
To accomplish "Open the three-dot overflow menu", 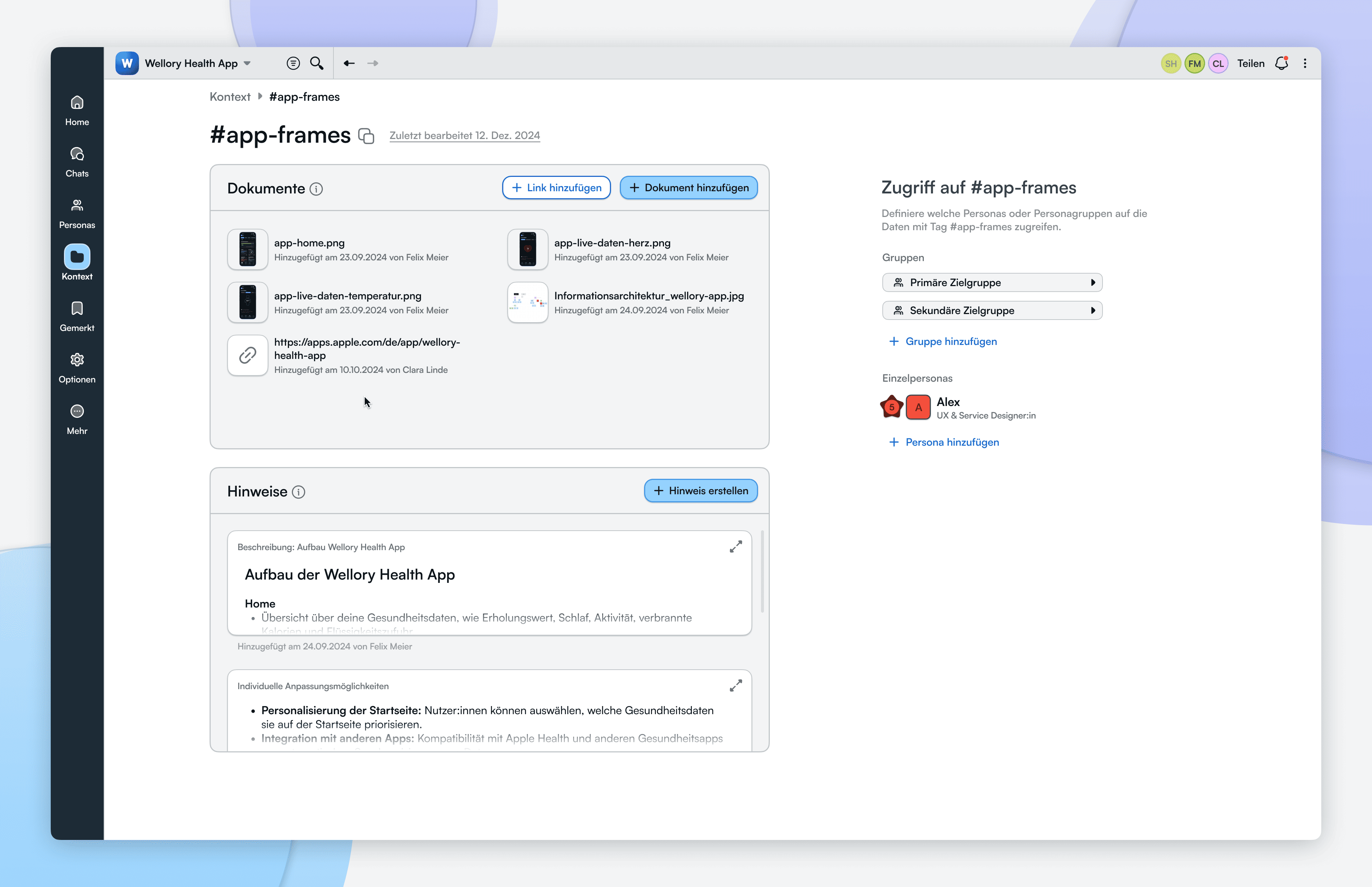I will pos(1305,63).
